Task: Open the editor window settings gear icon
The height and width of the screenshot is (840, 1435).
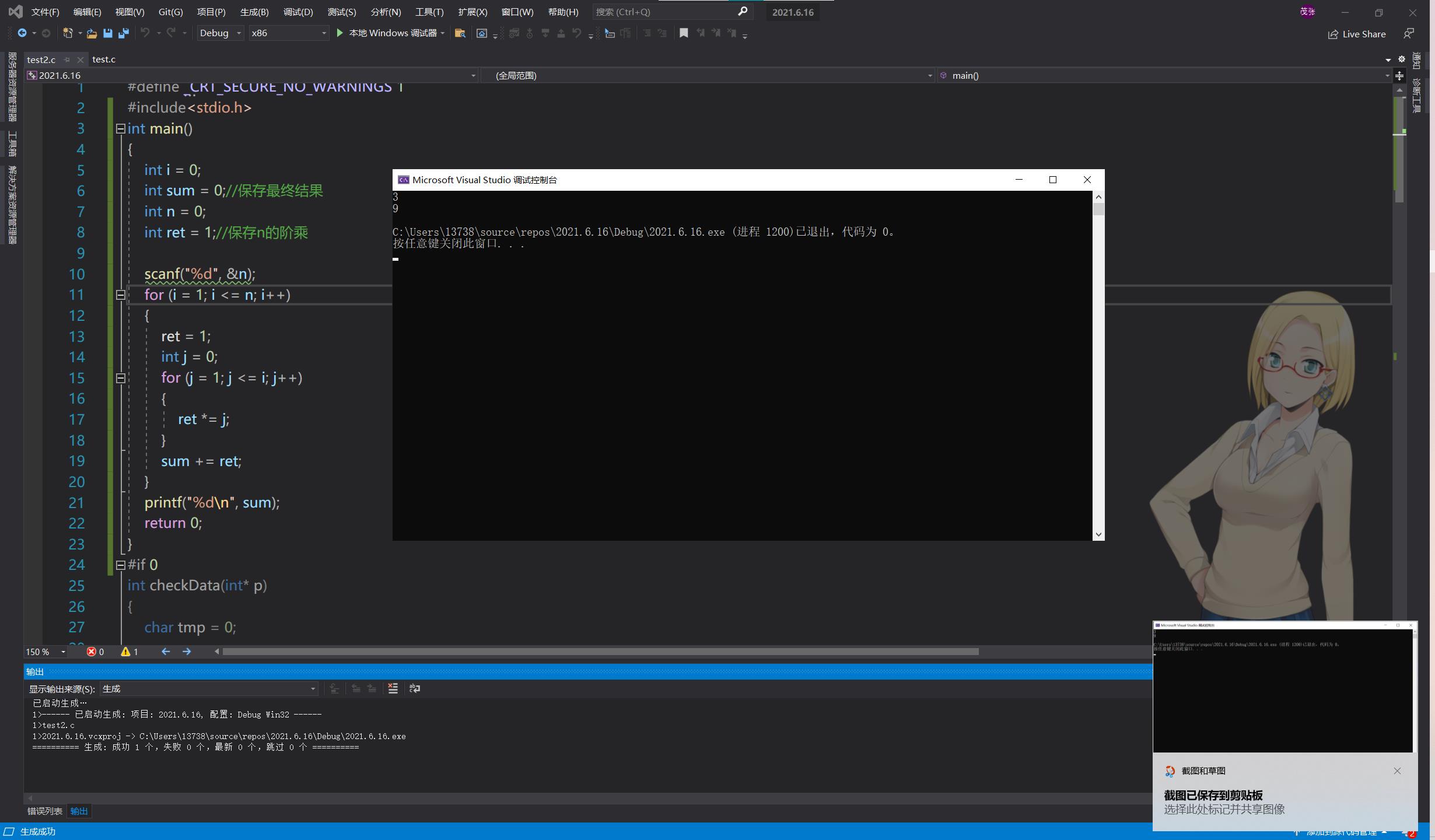Action: click(1401, 60)
